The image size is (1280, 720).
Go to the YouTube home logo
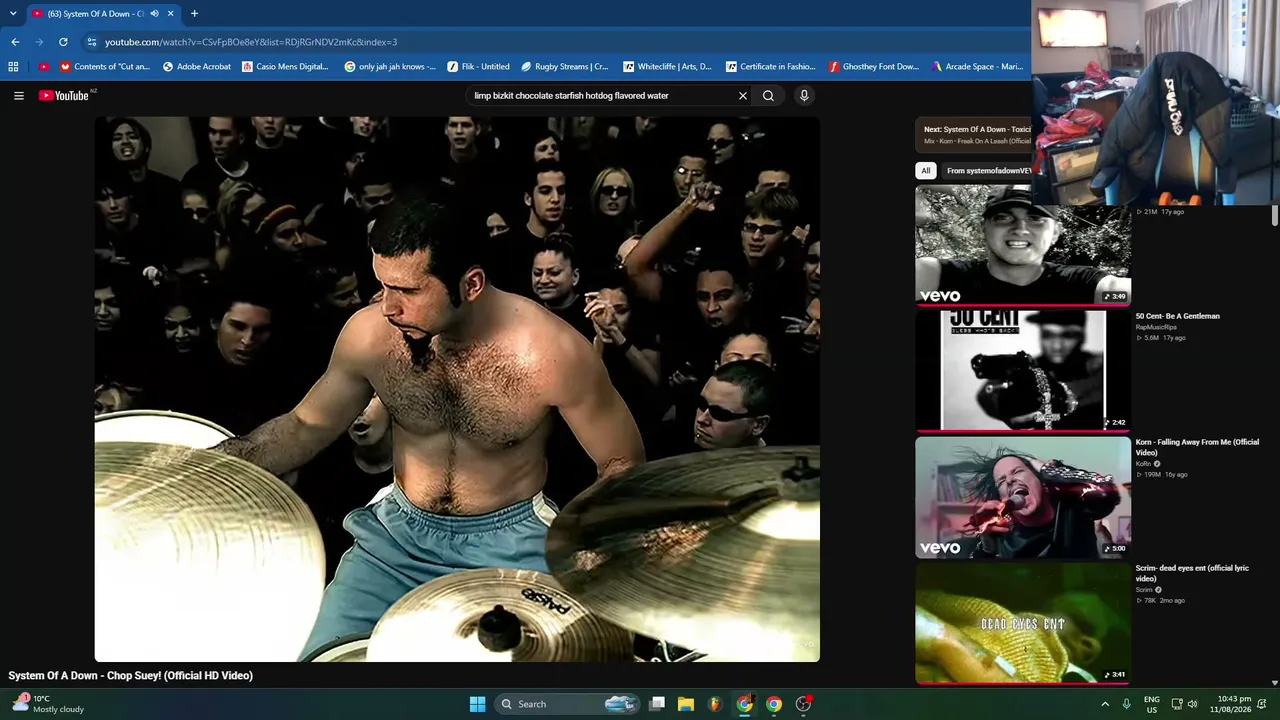64,96
